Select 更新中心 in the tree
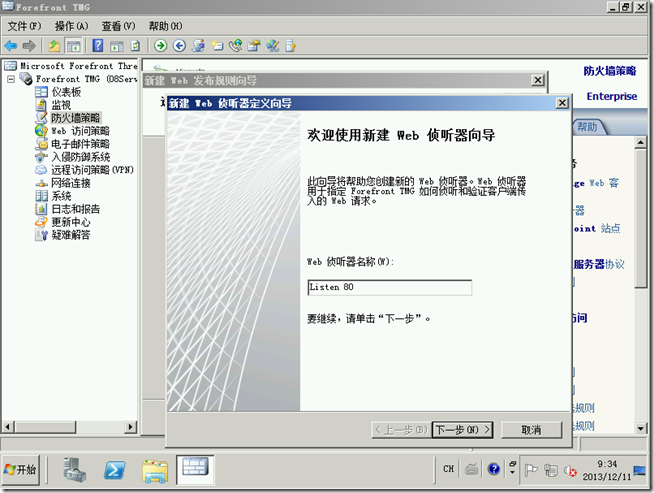Image resolution: width=654 pixels, height=493 pixels. click(x=70, y=222)
